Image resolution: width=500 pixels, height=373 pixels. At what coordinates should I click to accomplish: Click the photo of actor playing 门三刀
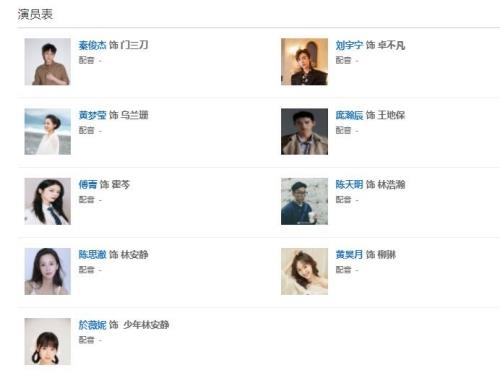click(x=48, y=62)
